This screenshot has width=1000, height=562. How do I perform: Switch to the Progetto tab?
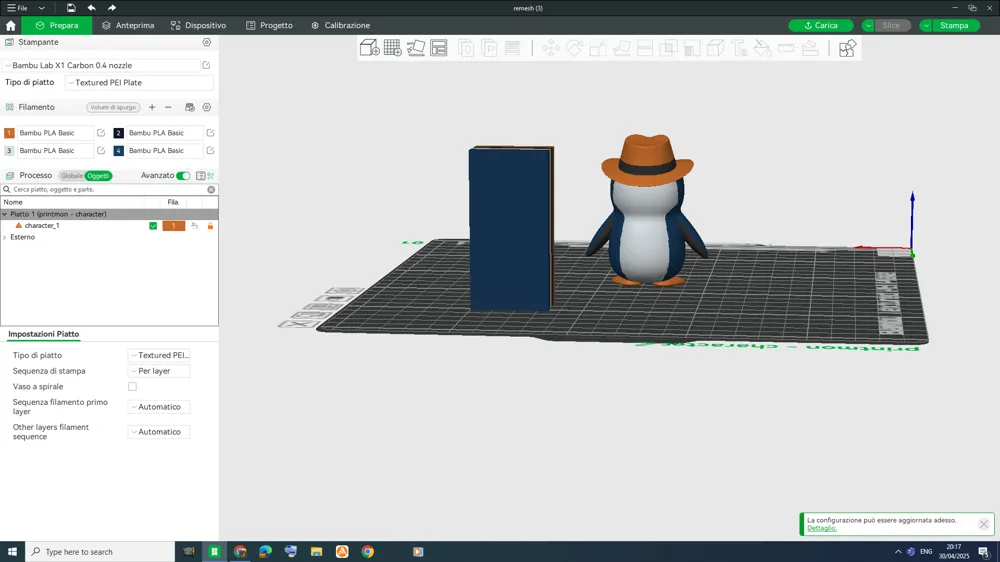pyautogui.click(x=269, y=26)
